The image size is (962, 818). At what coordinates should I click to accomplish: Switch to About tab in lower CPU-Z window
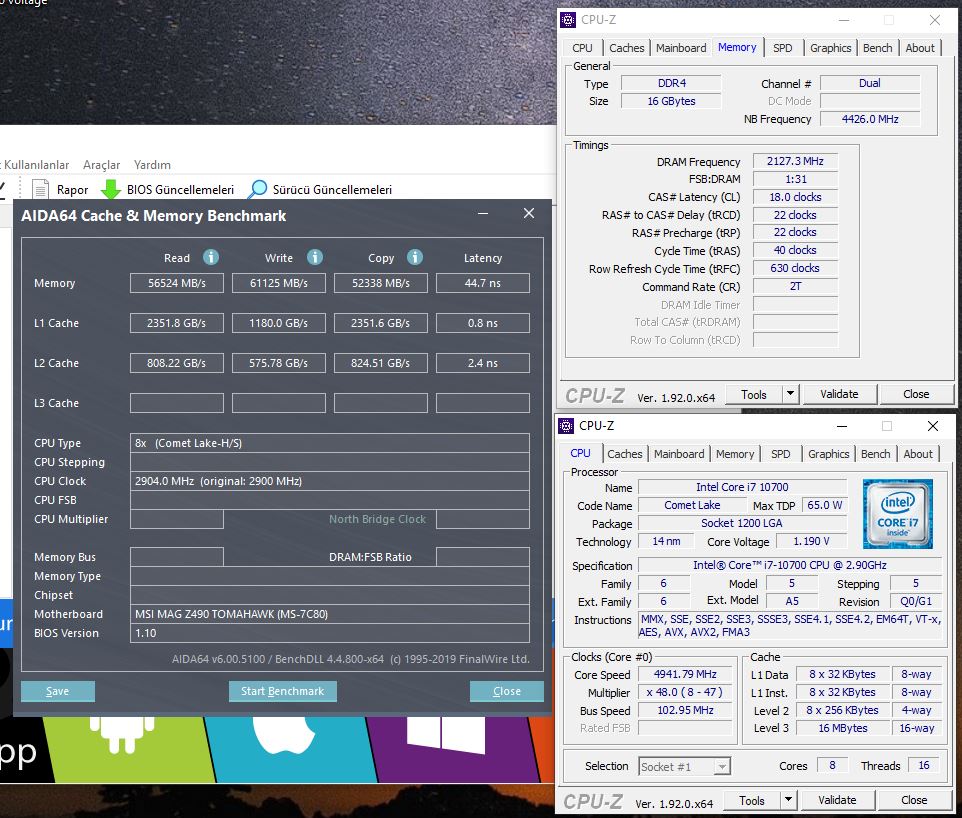click(918, 454)
